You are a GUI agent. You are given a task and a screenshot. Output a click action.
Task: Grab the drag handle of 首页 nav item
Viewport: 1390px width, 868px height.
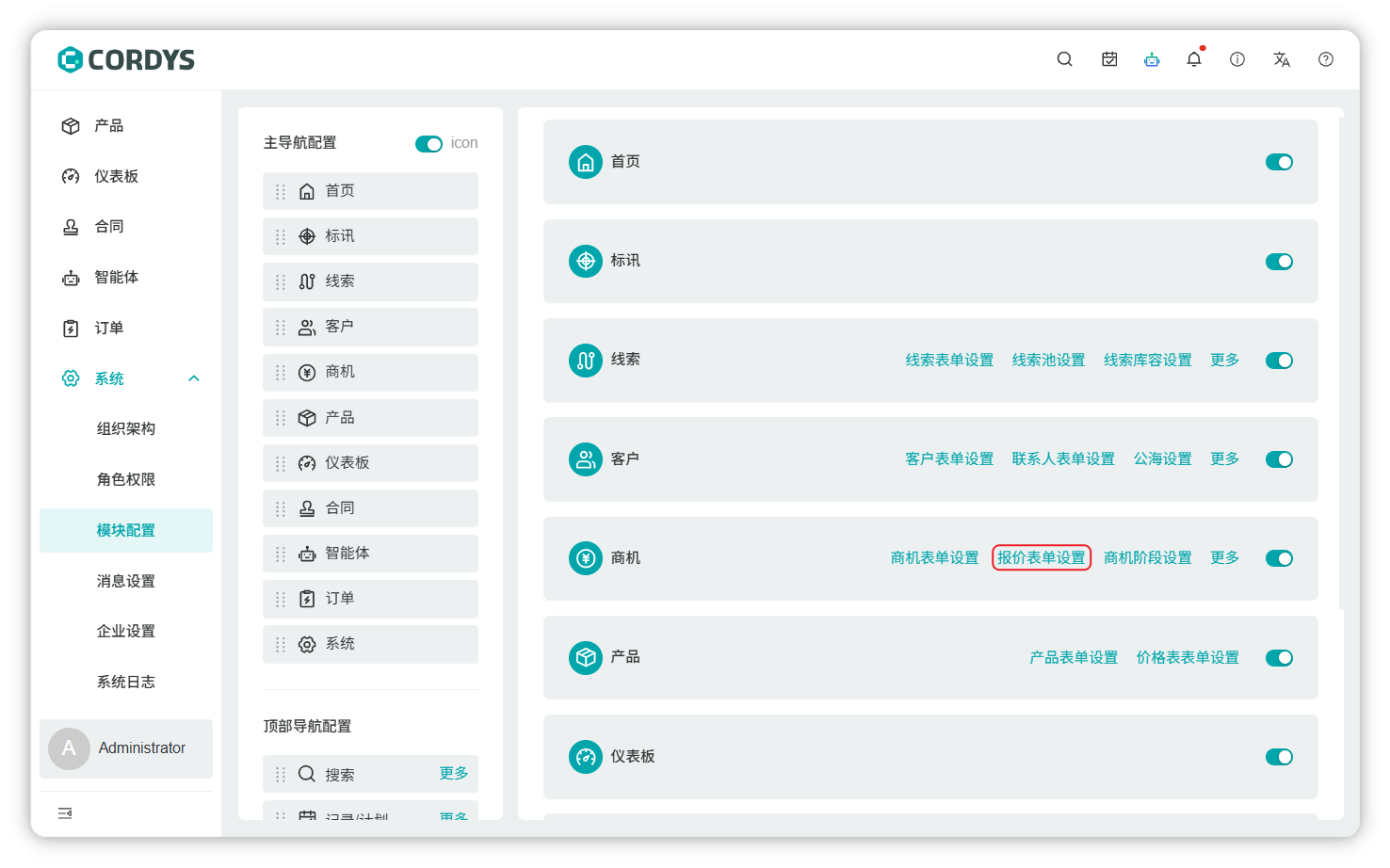(x=281, y=191)
